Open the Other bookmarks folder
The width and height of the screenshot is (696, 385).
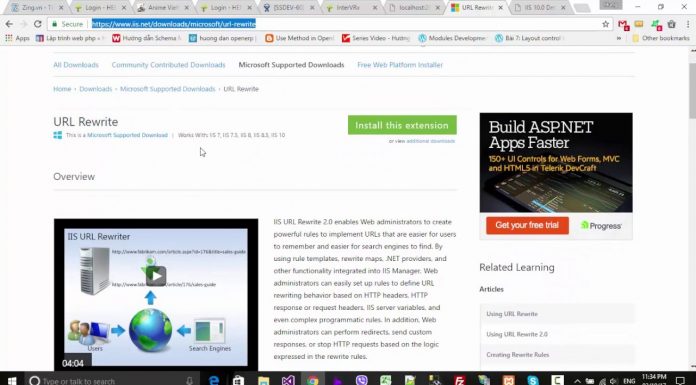pos(661,38)
